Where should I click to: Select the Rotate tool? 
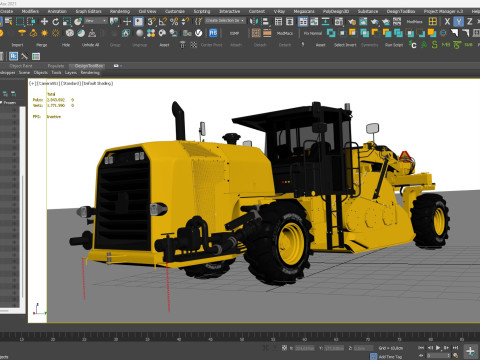tap(55, 22)
